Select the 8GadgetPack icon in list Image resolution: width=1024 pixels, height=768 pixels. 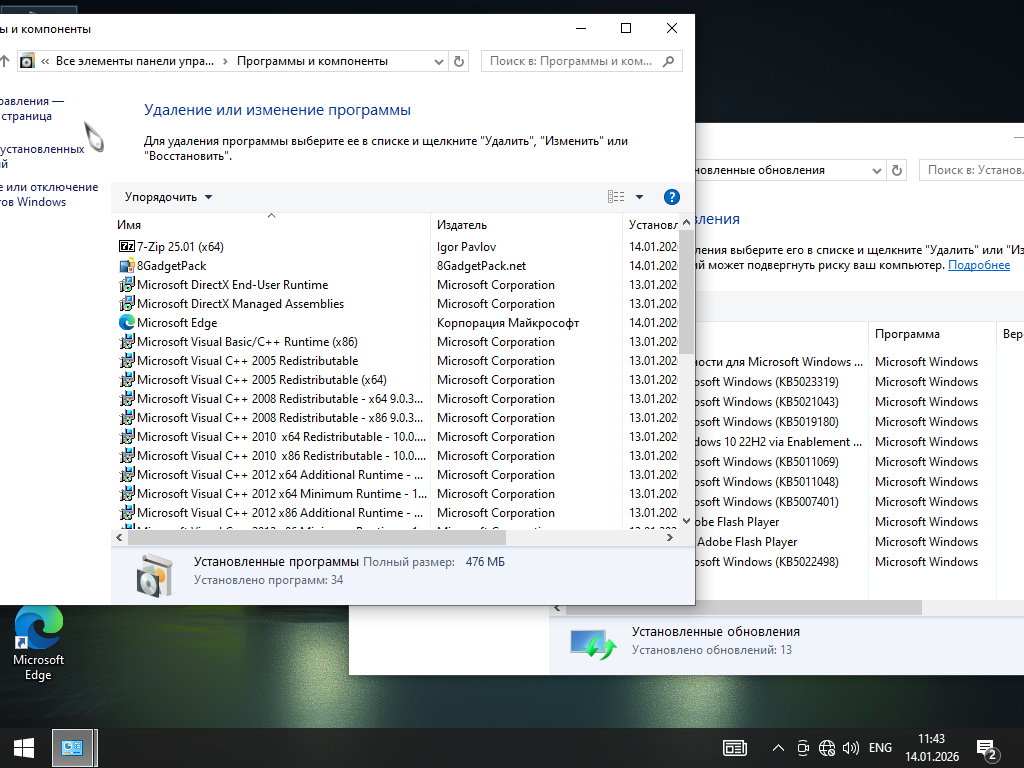(127, 266)
